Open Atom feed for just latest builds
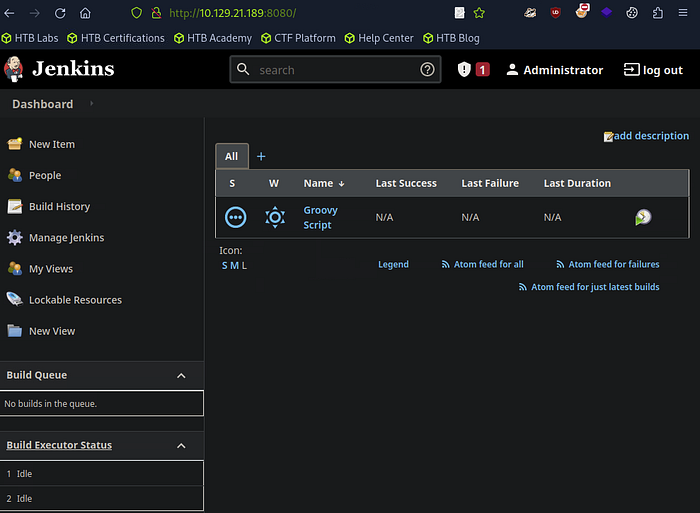The width and height of the screenshot is (700, 513). click(589, 287)
